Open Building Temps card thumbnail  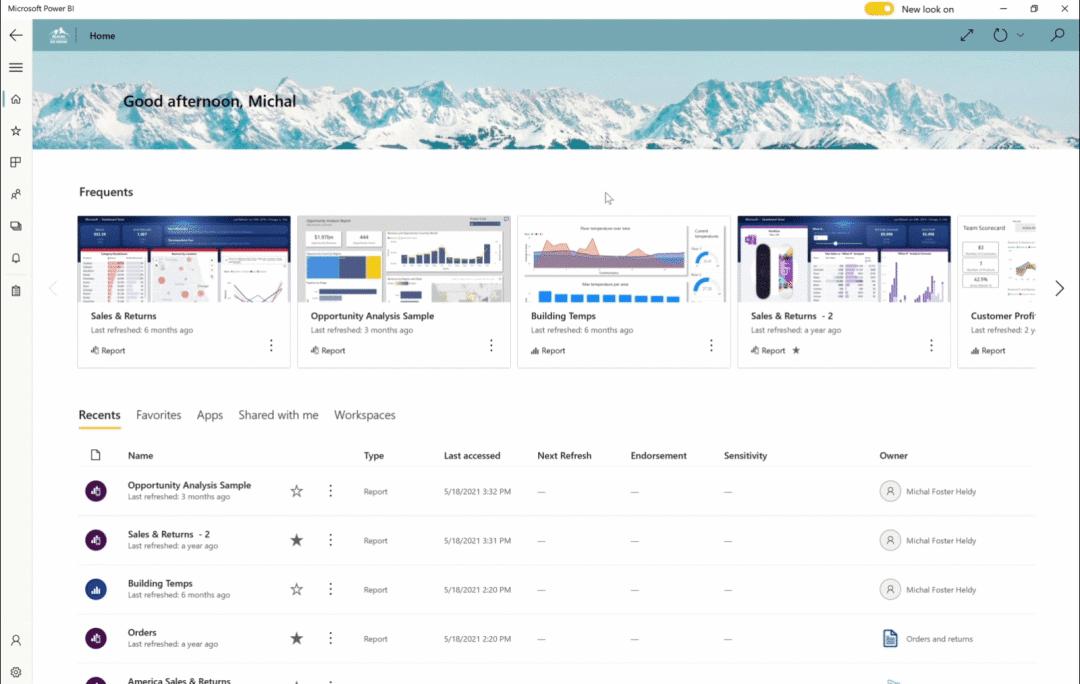pos(624,259)
